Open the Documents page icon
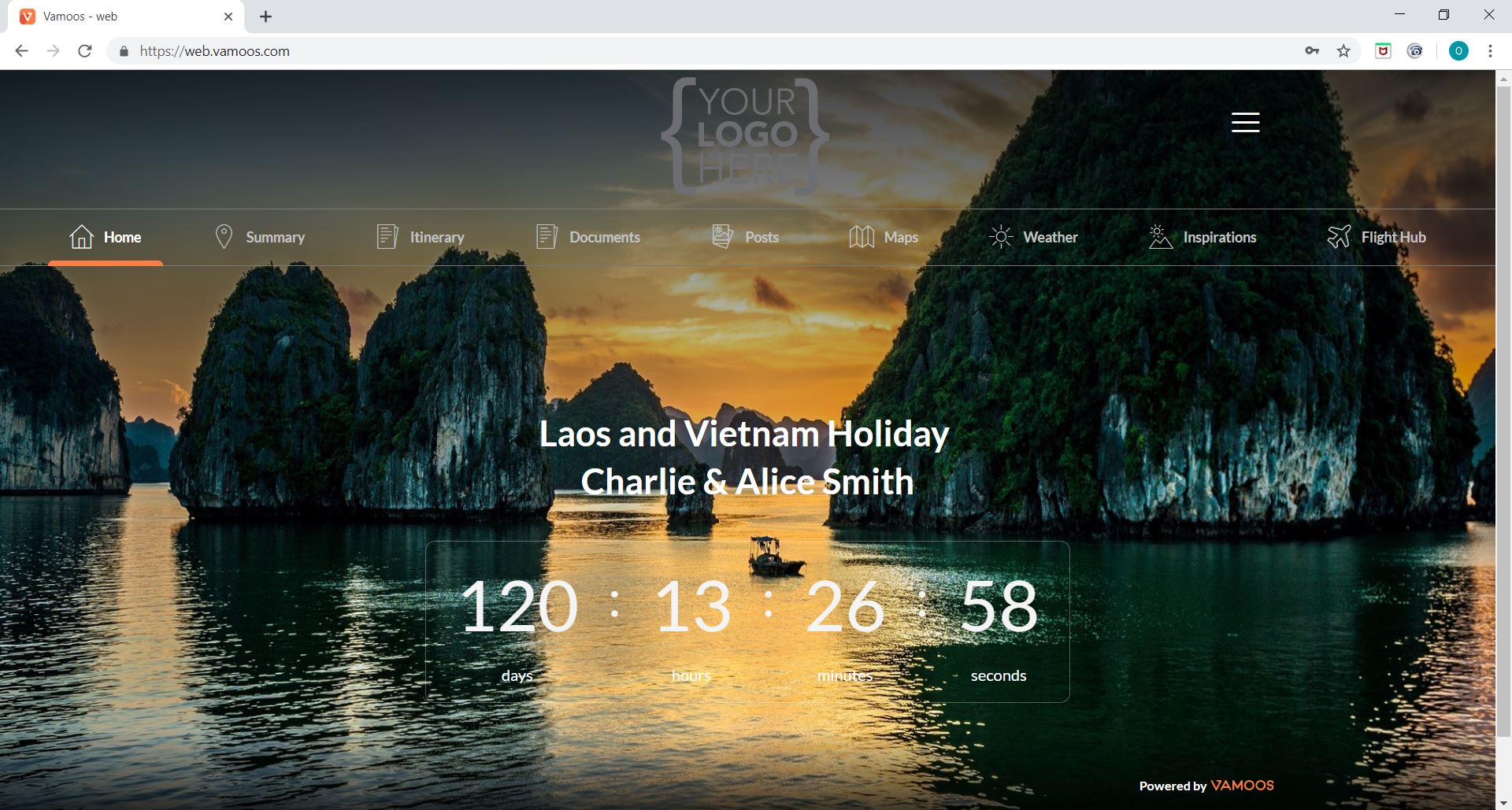The height and width of the screenshot is (810, 1512). click(x=547, y=236)
